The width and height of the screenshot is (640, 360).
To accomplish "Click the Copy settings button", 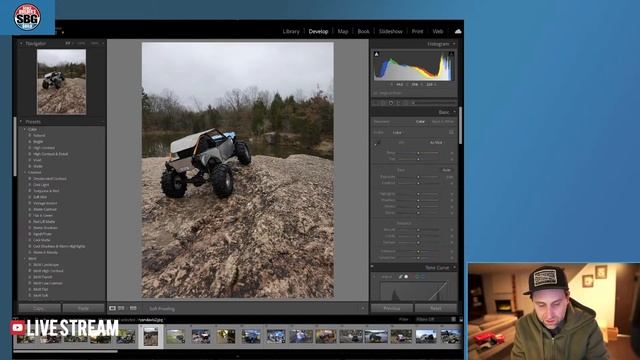I will pos(39,308).
